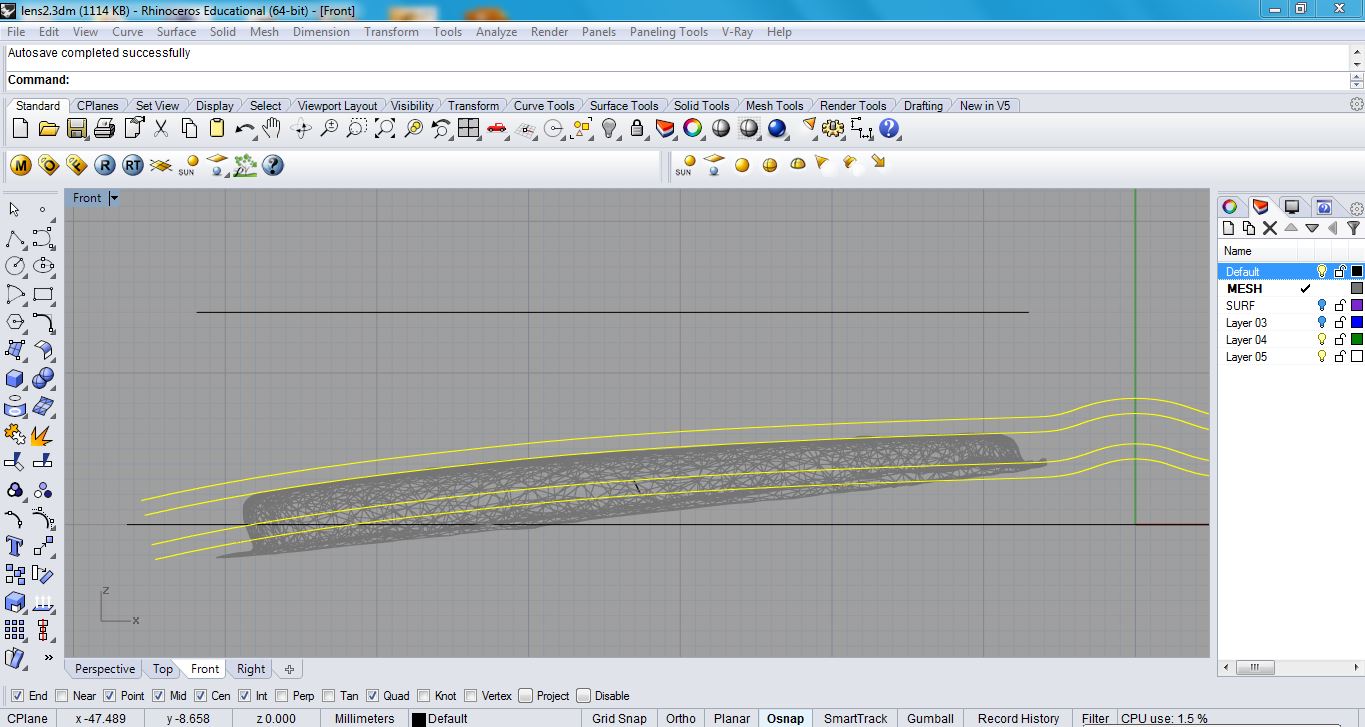The height and width of the screenshot is (727, 1365).
Task: Toggle the Point osnap checkbox
Action: [110, 696]
